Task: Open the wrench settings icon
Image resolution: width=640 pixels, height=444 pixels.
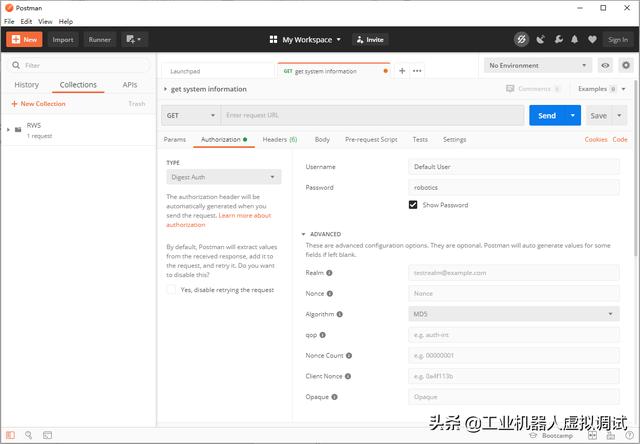Action: tap(558, 40)
